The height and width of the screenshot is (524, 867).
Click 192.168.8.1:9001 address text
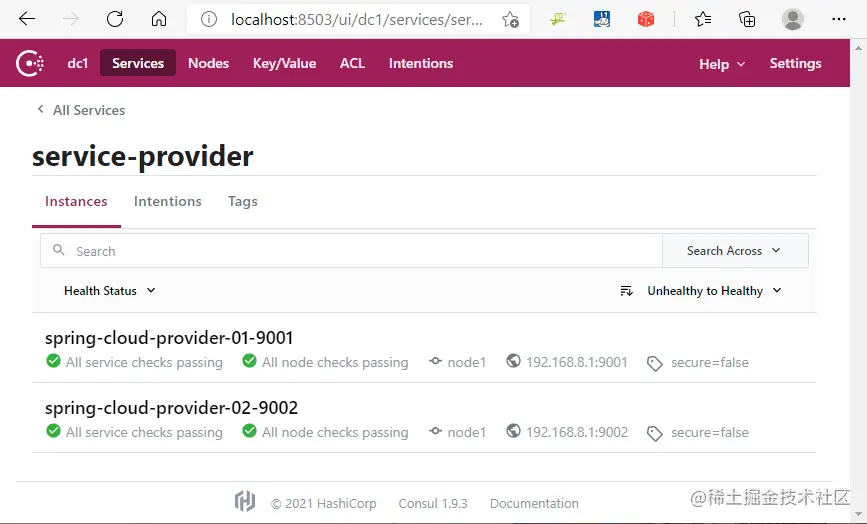click(x=577, y=363)
